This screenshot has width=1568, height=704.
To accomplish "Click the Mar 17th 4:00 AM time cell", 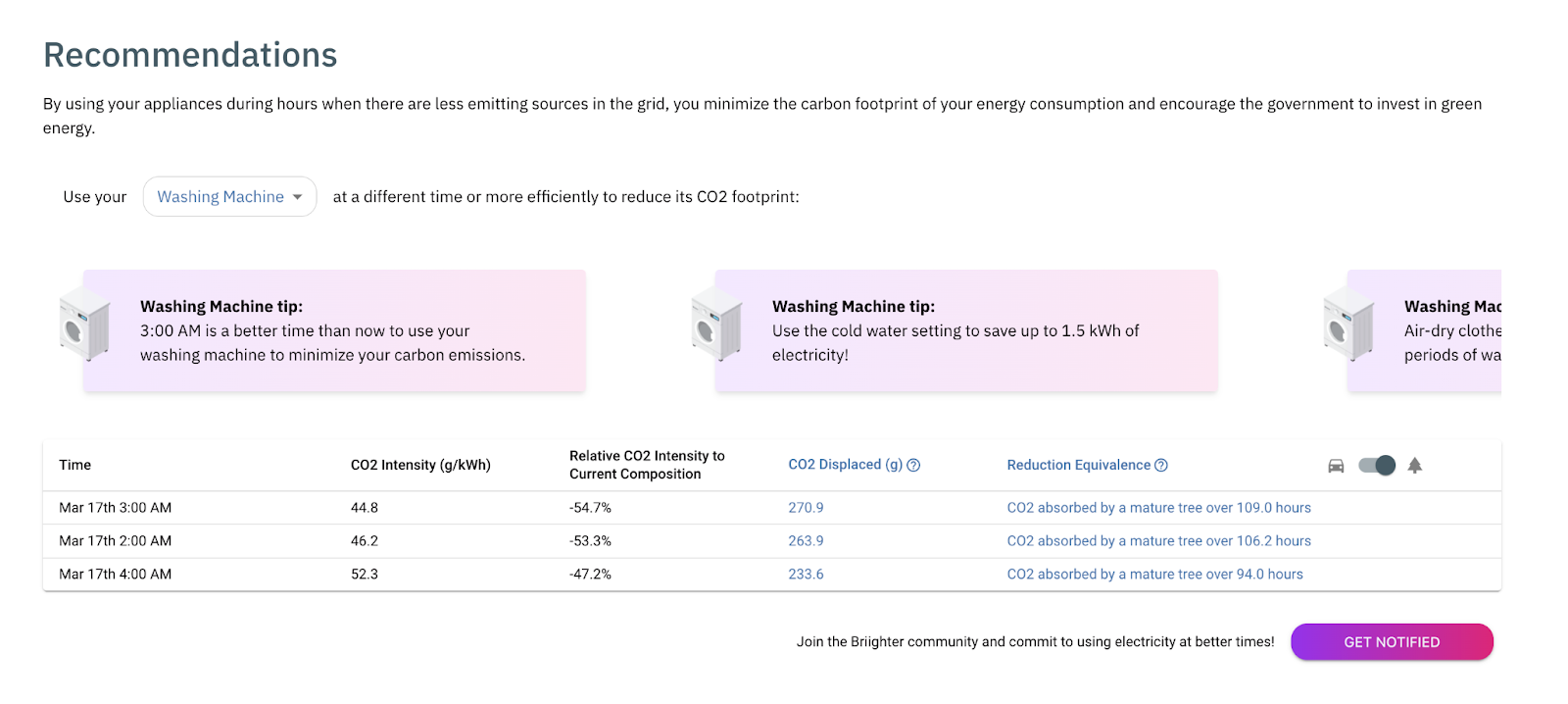I will 116,575.
